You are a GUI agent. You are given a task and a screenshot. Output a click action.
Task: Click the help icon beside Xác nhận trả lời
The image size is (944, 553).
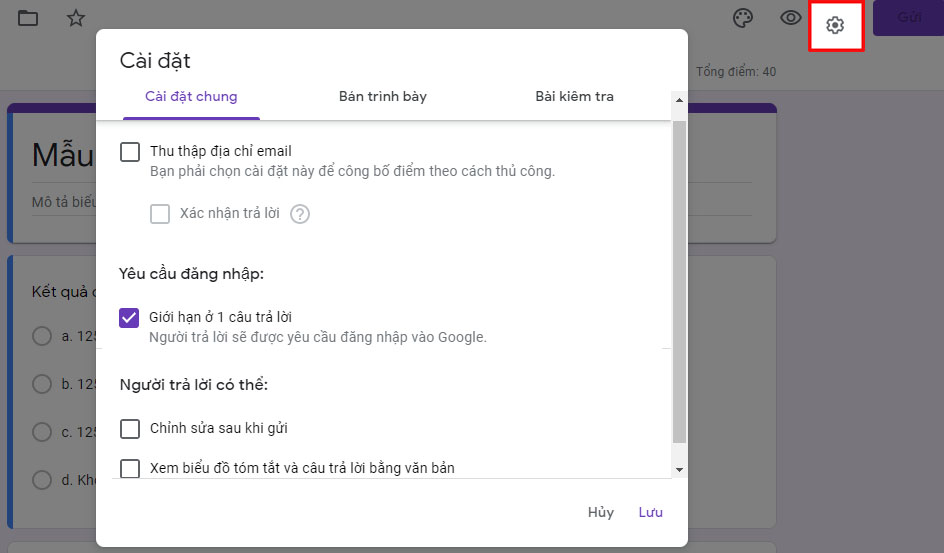[300, 214]
